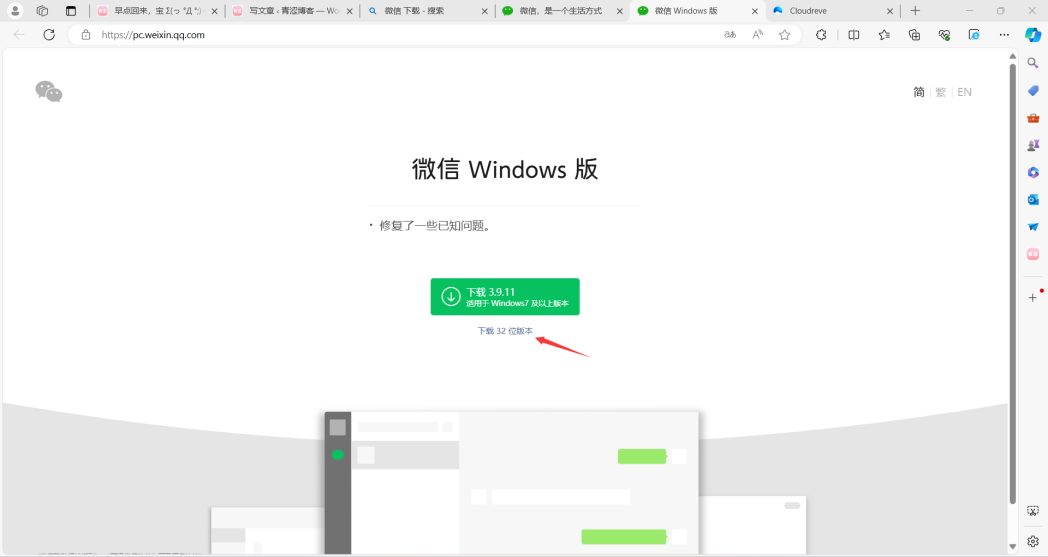Click the back navigation arrow
The image size is (1048, 557).
(19, 35)
